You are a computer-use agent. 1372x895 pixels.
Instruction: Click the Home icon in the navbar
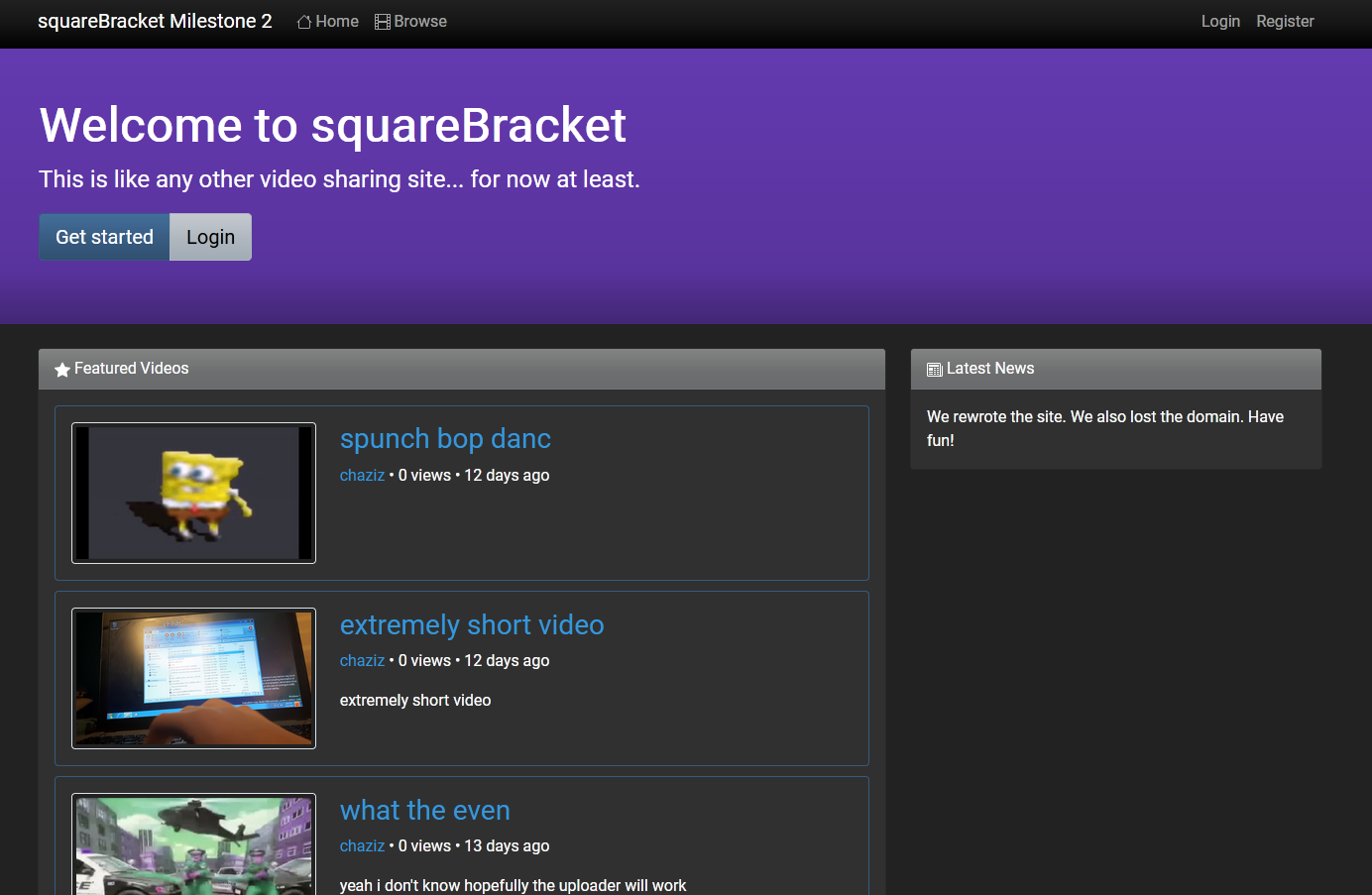[x=304, y=21]
